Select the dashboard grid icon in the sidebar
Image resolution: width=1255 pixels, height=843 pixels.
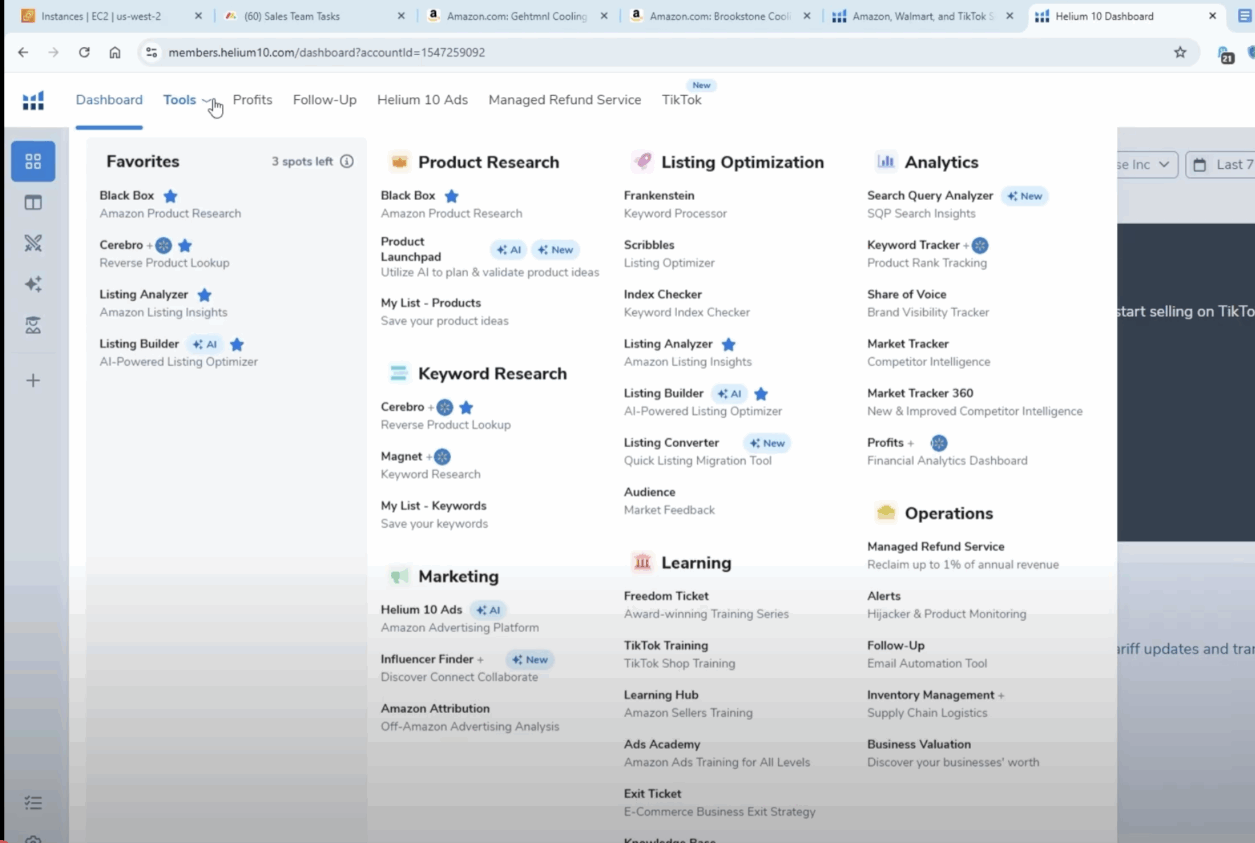pos(33,161)
